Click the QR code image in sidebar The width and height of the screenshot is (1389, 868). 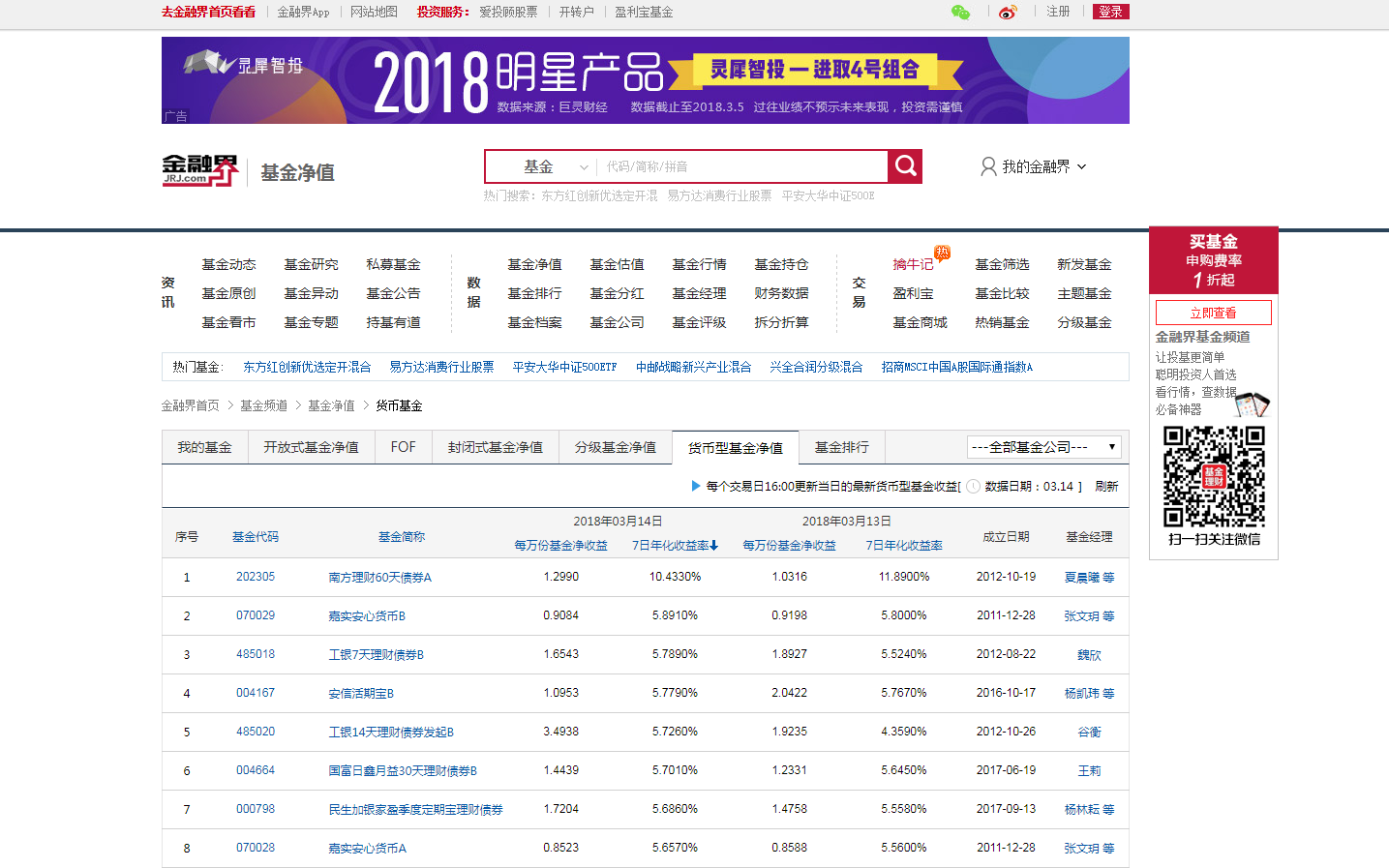[1214, 477]
